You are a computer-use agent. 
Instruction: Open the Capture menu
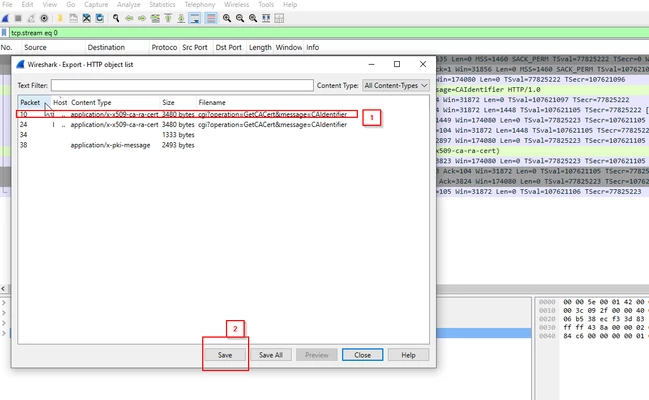96,5
